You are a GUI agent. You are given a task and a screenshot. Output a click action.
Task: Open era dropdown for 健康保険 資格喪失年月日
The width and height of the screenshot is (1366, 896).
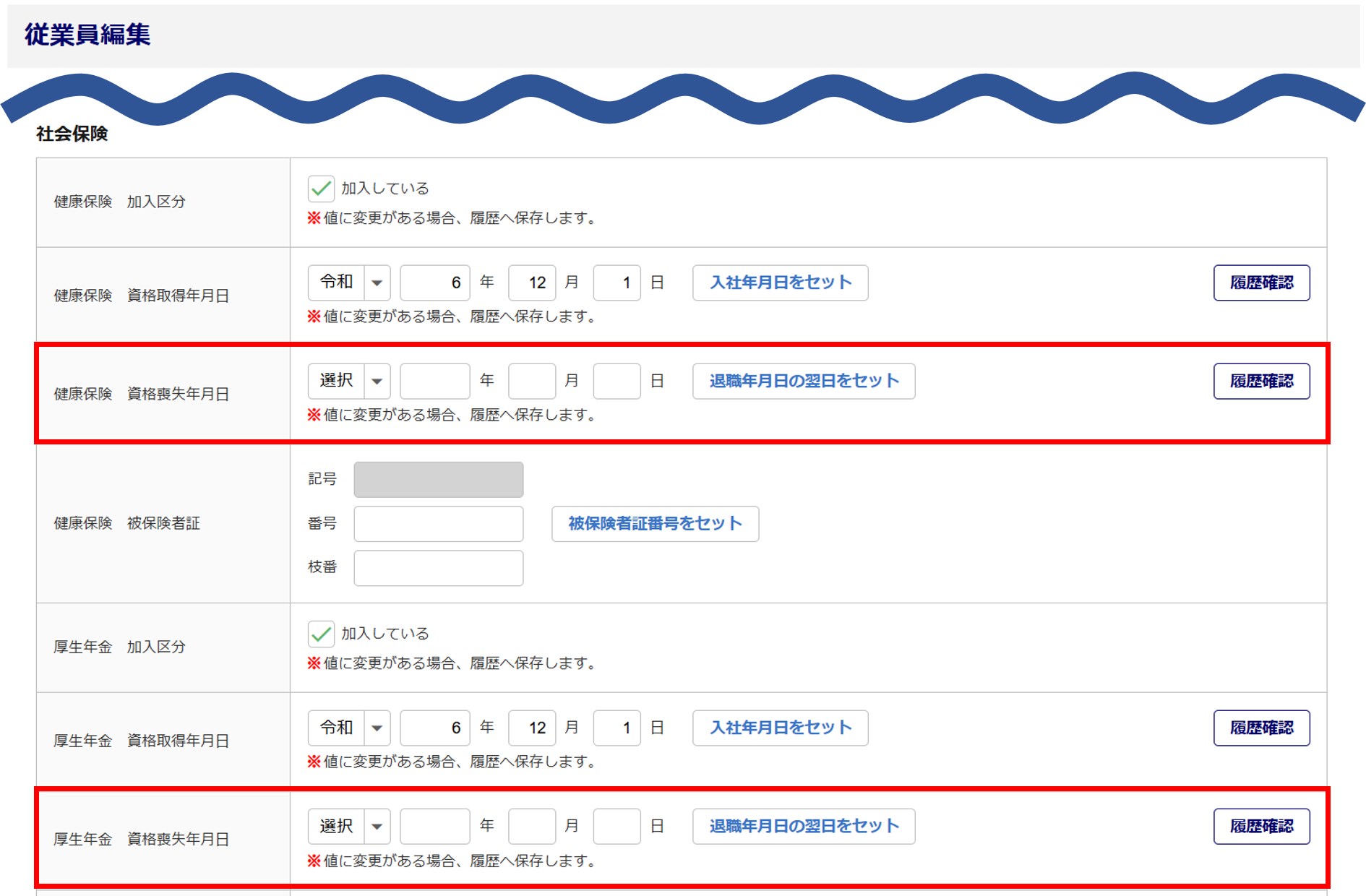349,381
